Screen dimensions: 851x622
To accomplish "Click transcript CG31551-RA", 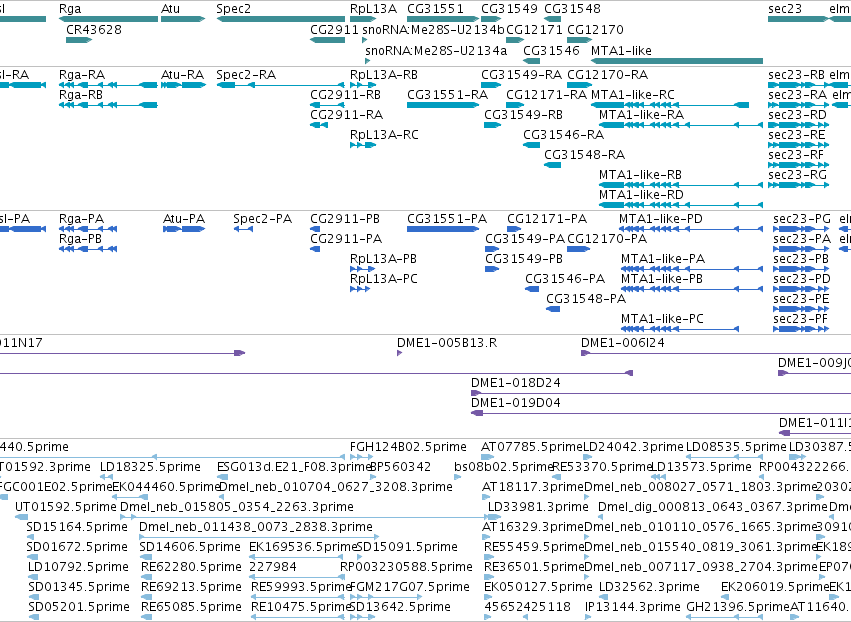I will click(442, 105).
